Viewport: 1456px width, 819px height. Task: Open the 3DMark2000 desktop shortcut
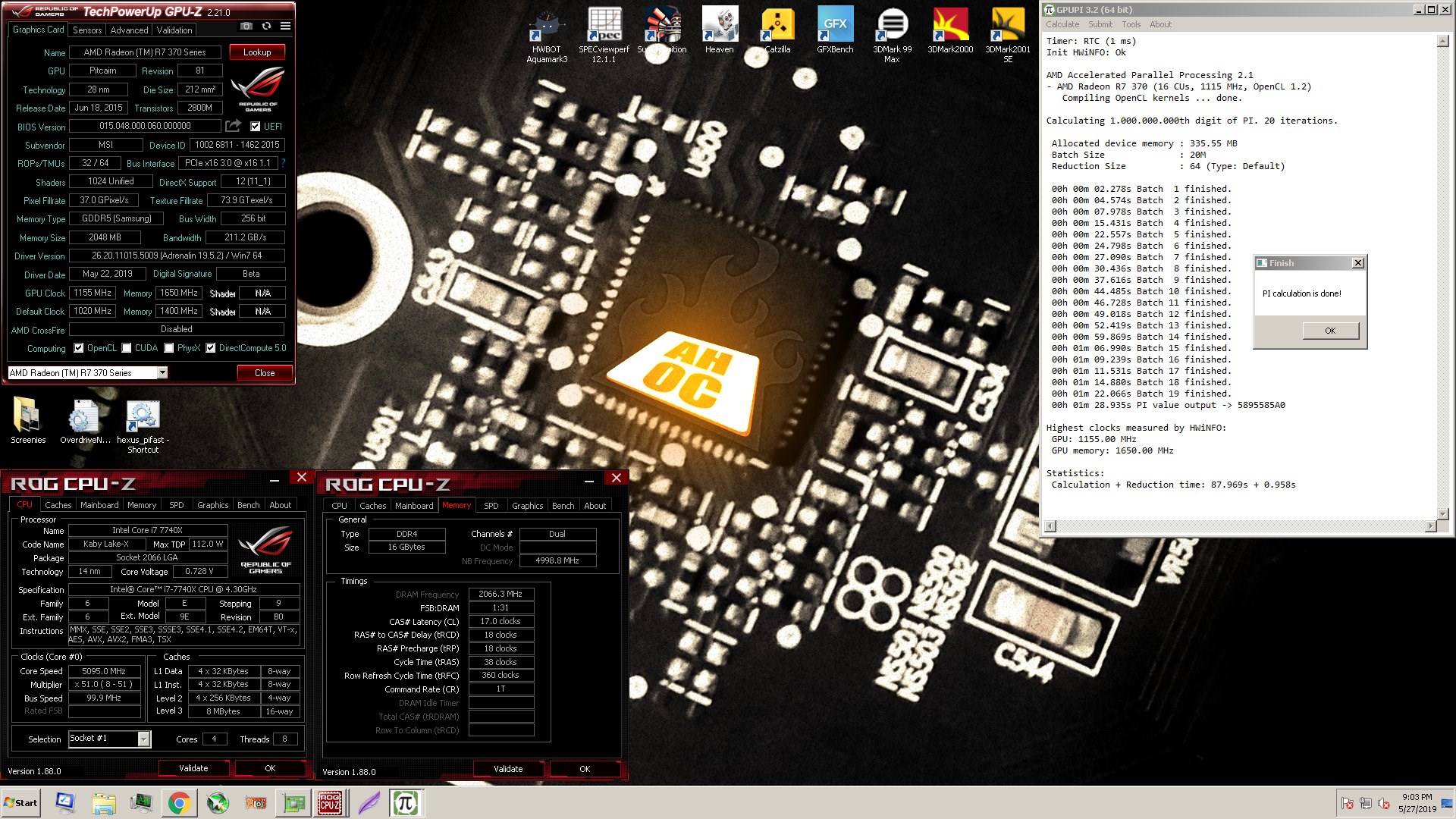pyautogui.click(x=950, y=31)
